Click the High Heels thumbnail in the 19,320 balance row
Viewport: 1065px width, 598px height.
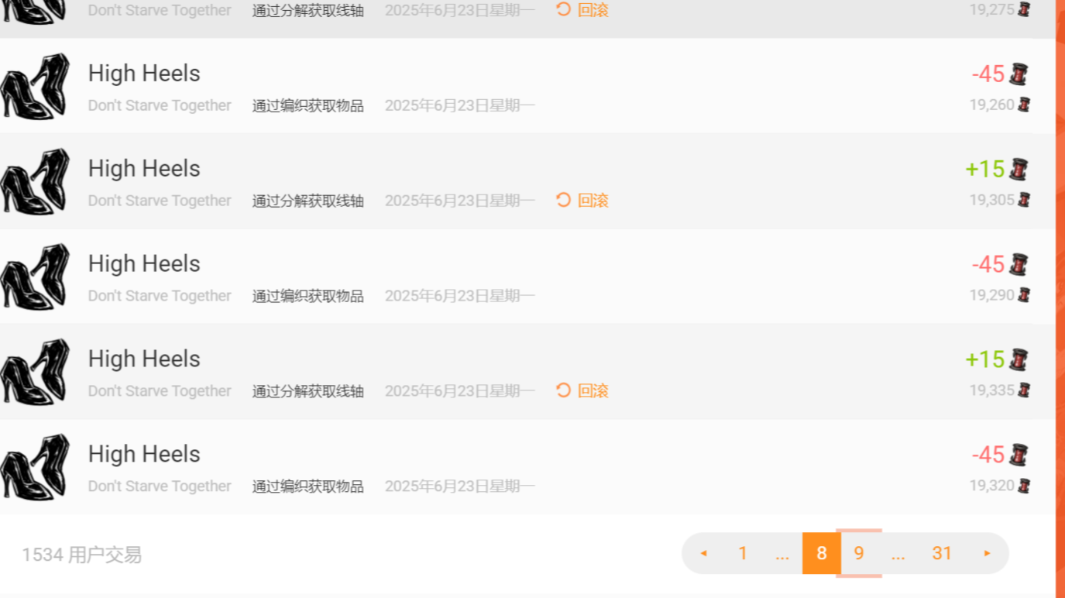(x=35, y=467)
